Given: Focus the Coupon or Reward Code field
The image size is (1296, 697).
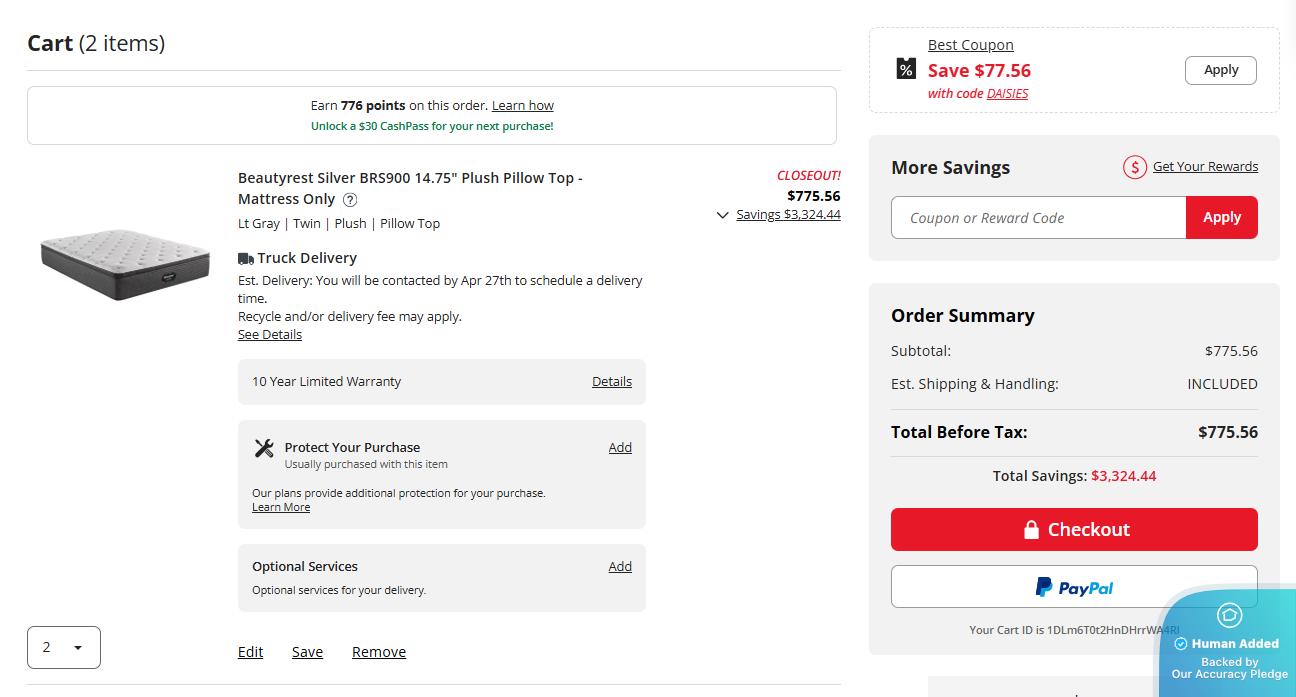Looking at the screenshot, I should [x=1038, y=217].
